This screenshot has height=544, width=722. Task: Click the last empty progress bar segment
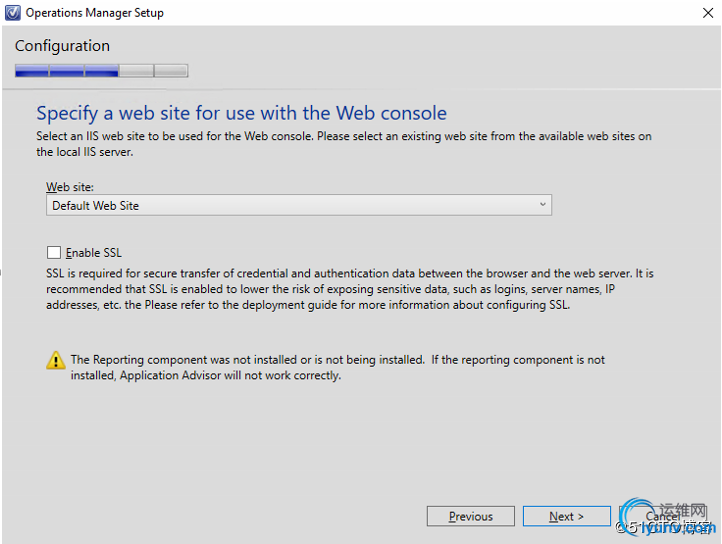tap(171, 71)
